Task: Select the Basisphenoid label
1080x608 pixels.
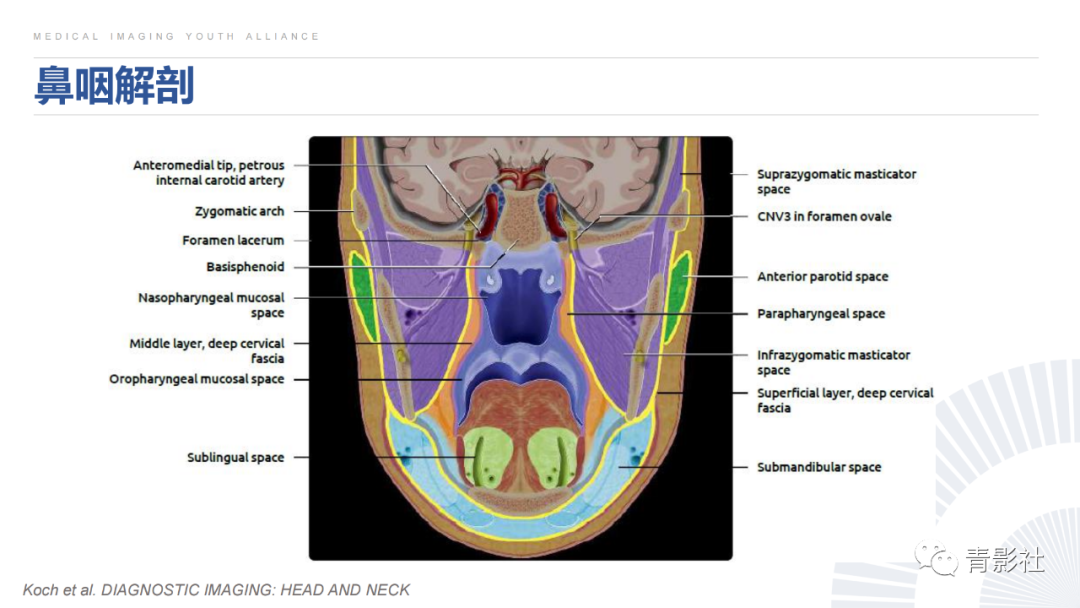Action: [245, 266]
